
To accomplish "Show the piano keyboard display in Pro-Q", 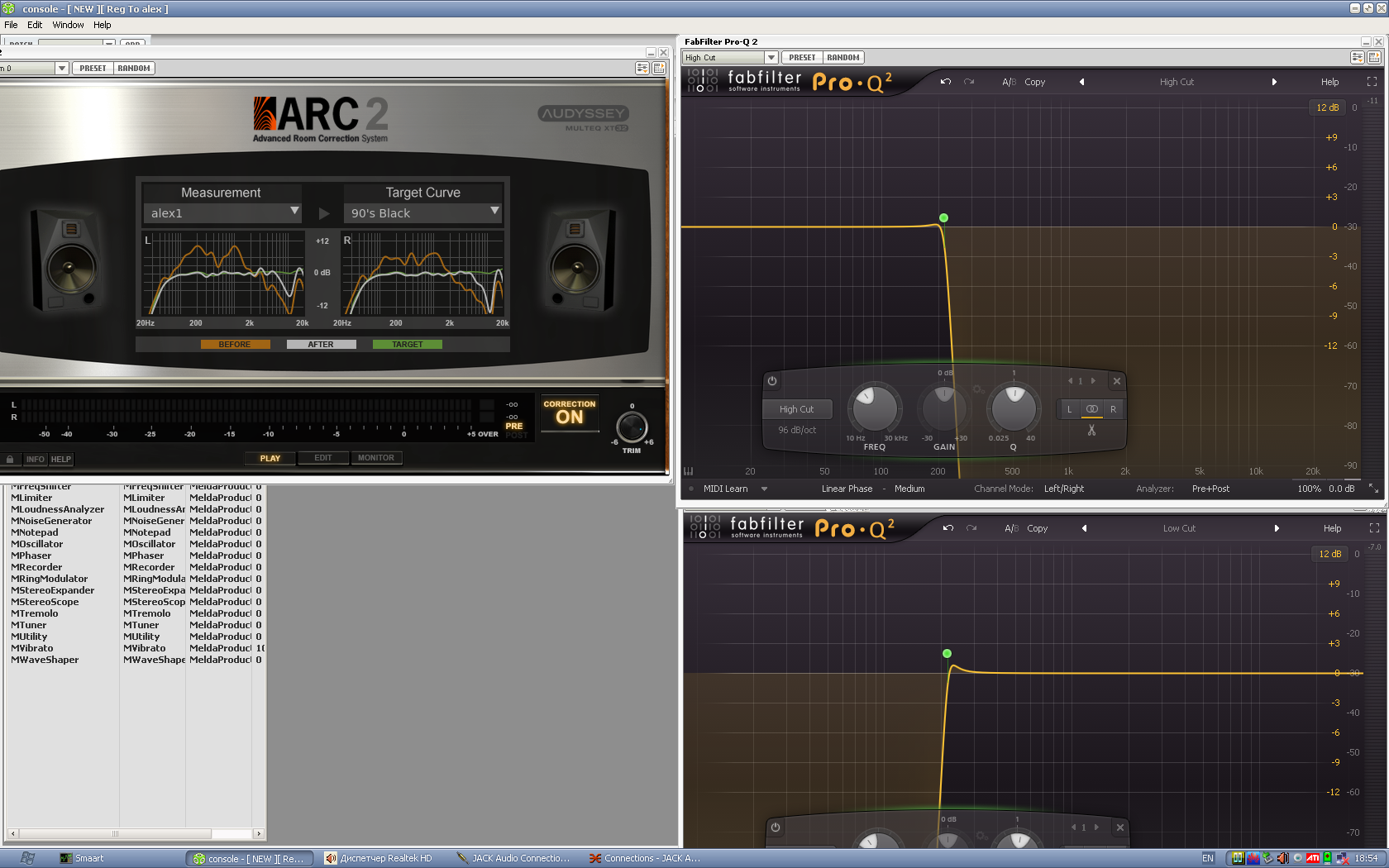I will click(x=688, y=471).
